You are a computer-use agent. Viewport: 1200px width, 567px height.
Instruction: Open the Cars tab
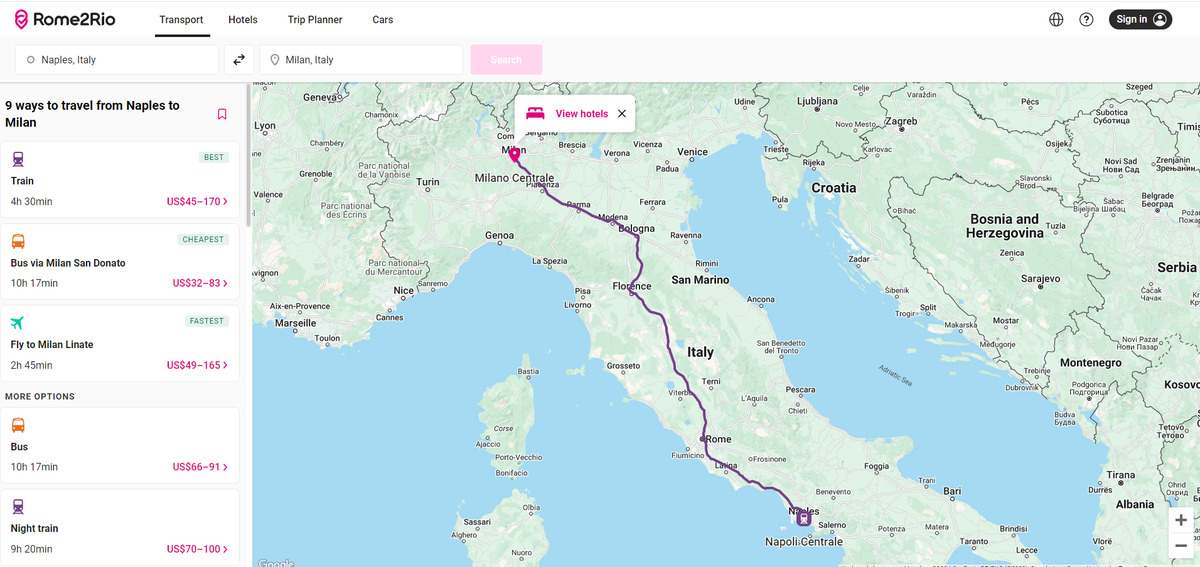pos(383,20)
